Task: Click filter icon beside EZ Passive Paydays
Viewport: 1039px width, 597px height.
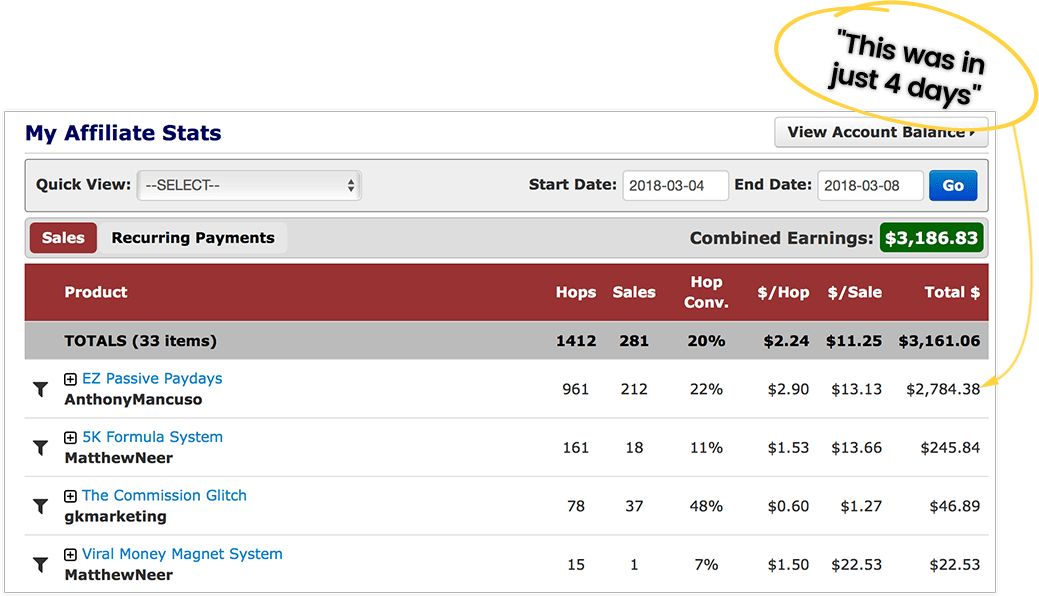Action: click(x=40, y=390)
